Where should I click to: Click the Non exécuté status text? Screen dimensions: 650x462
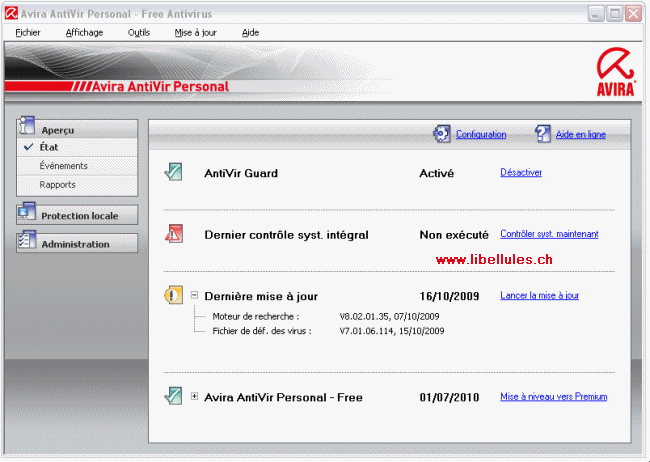454,235
